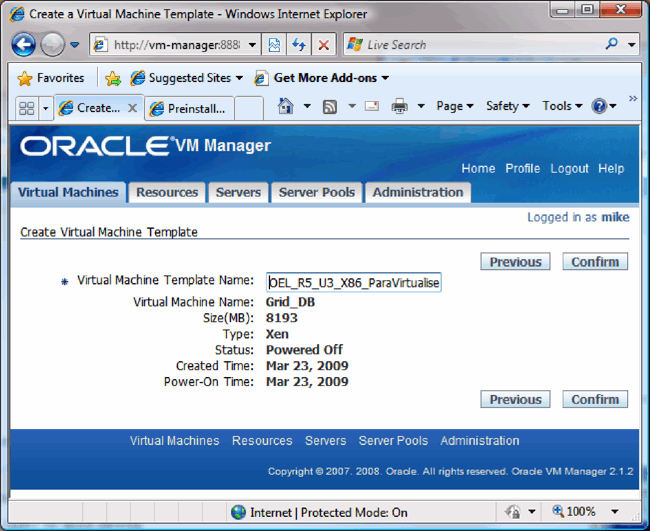Open footer Resources link
The image size is (650, 531).
[262, 441]
